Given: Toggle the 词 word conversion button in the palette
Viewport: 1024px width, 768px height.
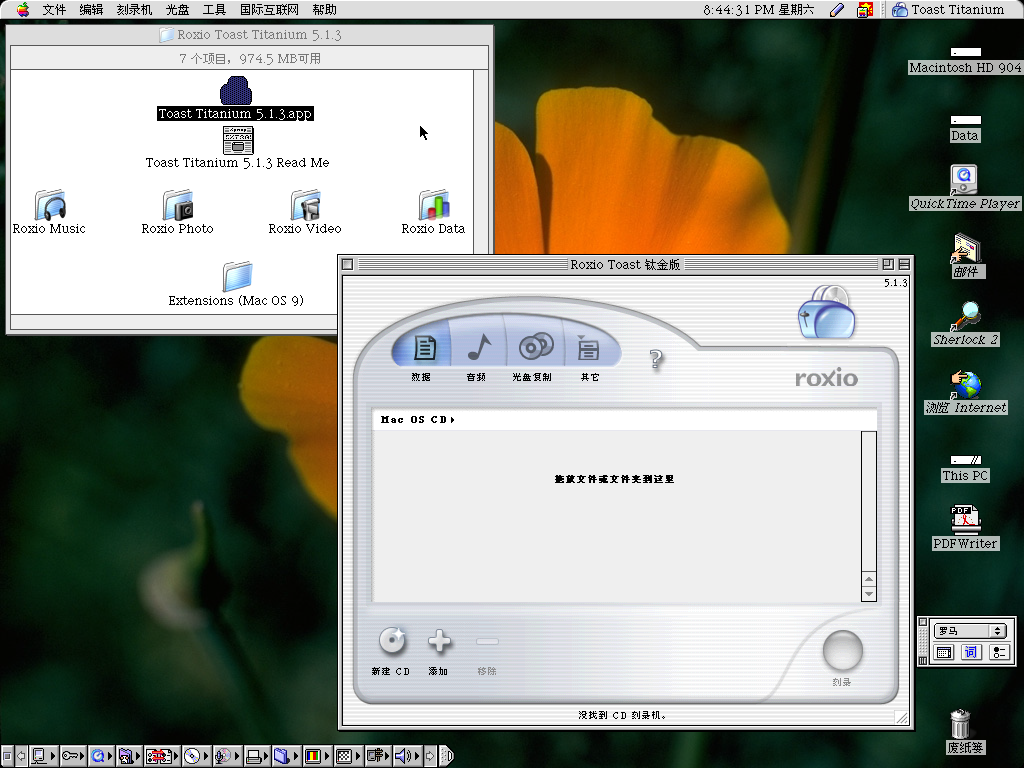Looking at the screenshot, I should pyautogui.click(x=969, y=652).
